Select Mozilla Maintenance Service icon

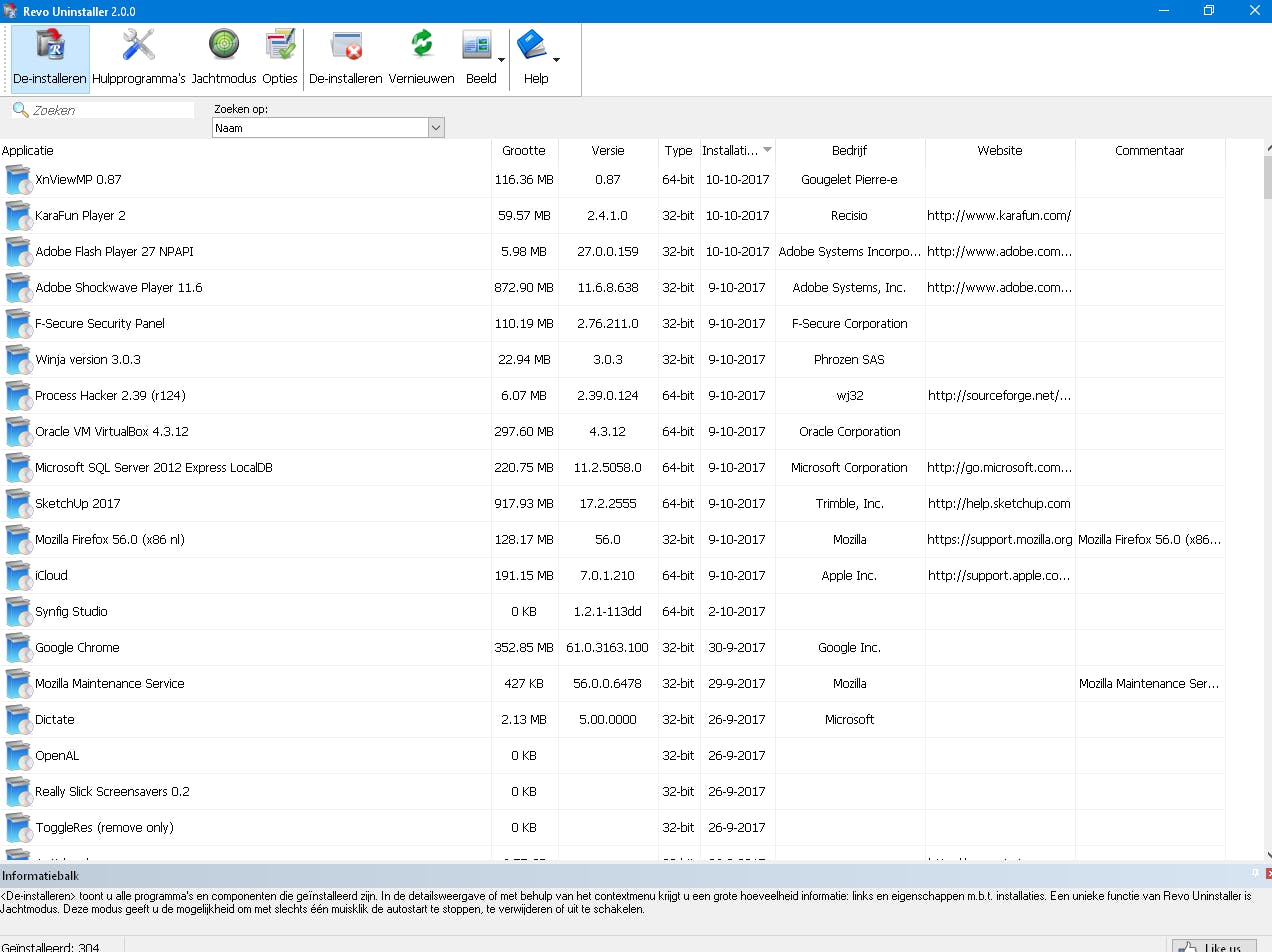[x=18, y=684]
